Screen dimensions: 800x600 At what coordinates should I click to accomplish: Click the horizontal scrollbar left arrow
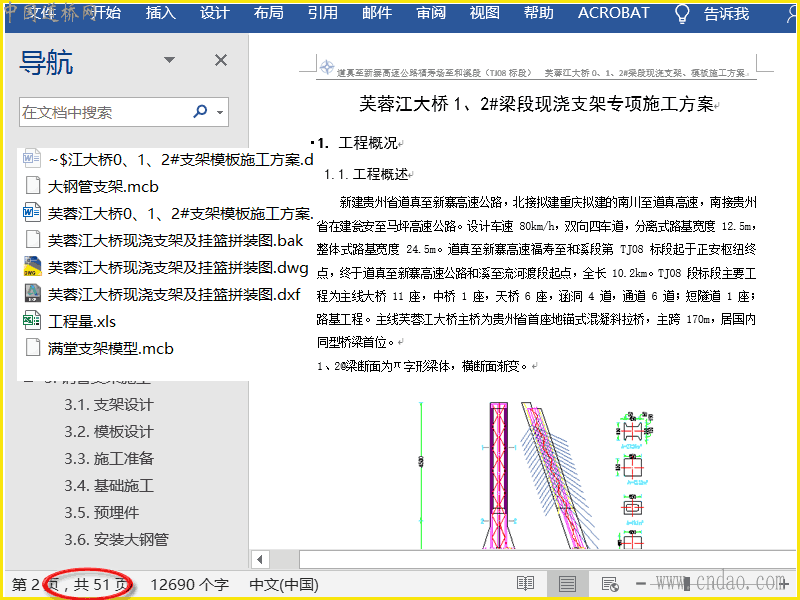point(260,560)
